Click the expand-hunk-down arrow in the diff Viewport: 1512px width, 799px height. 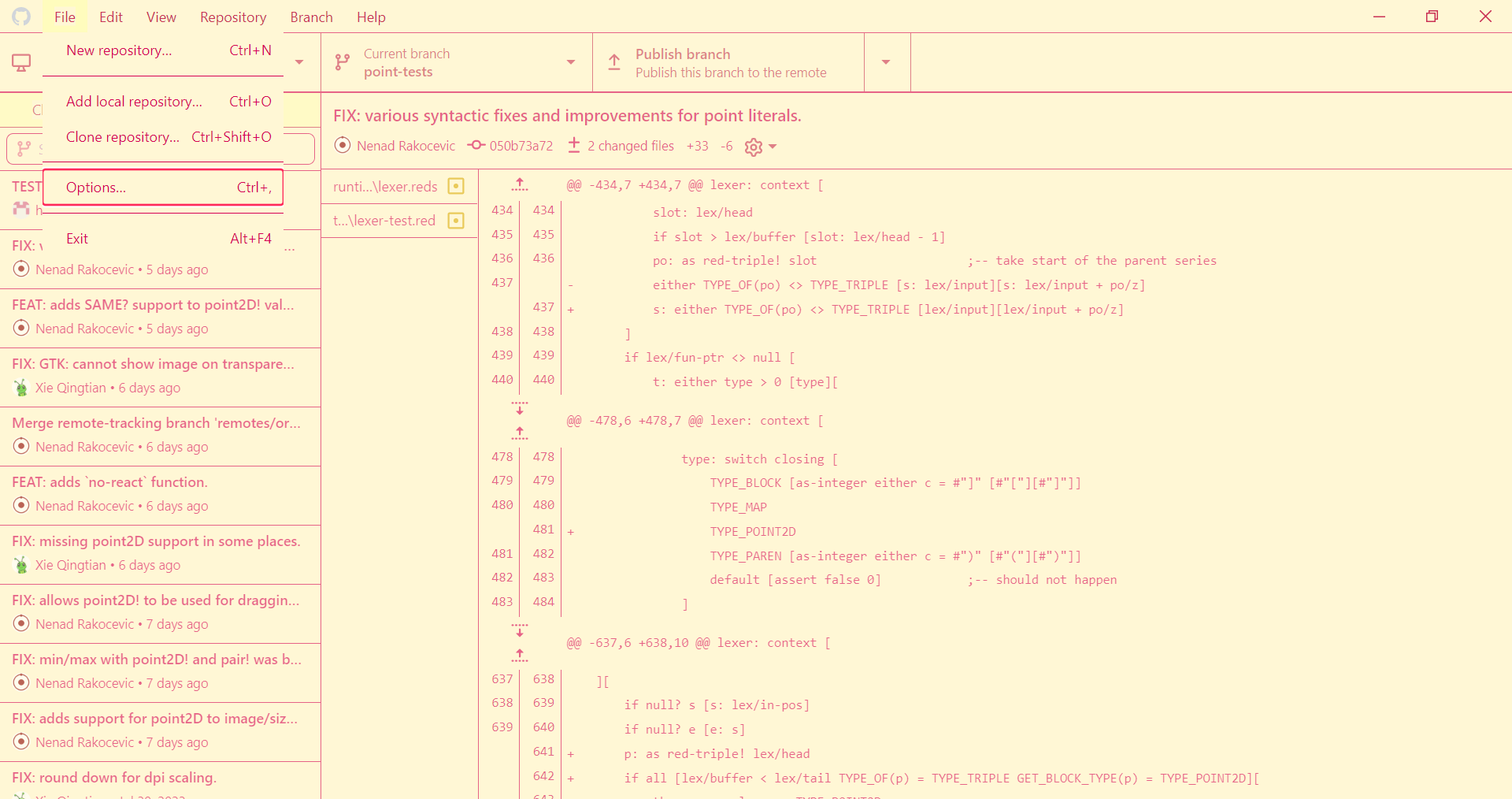tap(520, 408)
